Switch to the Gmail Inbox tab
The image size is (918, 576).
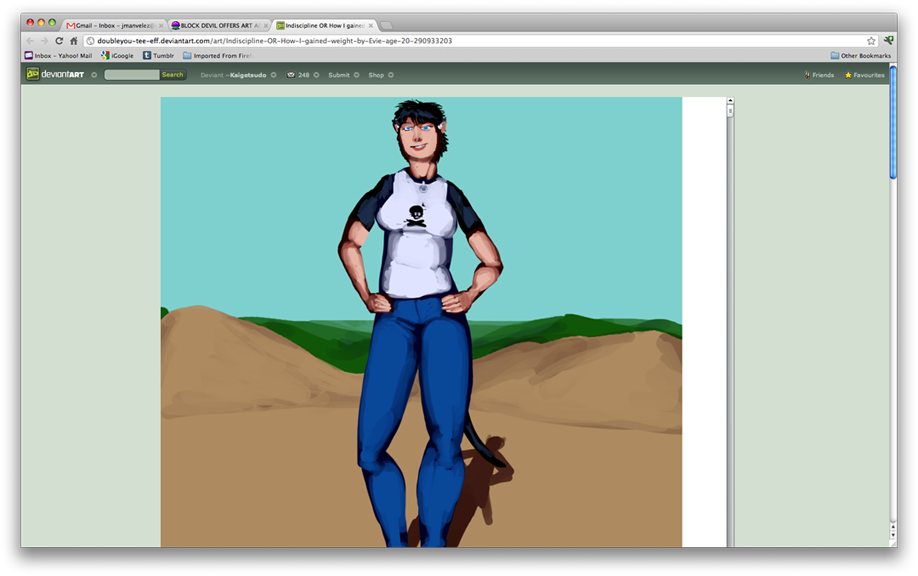click(x=110, y=25)
